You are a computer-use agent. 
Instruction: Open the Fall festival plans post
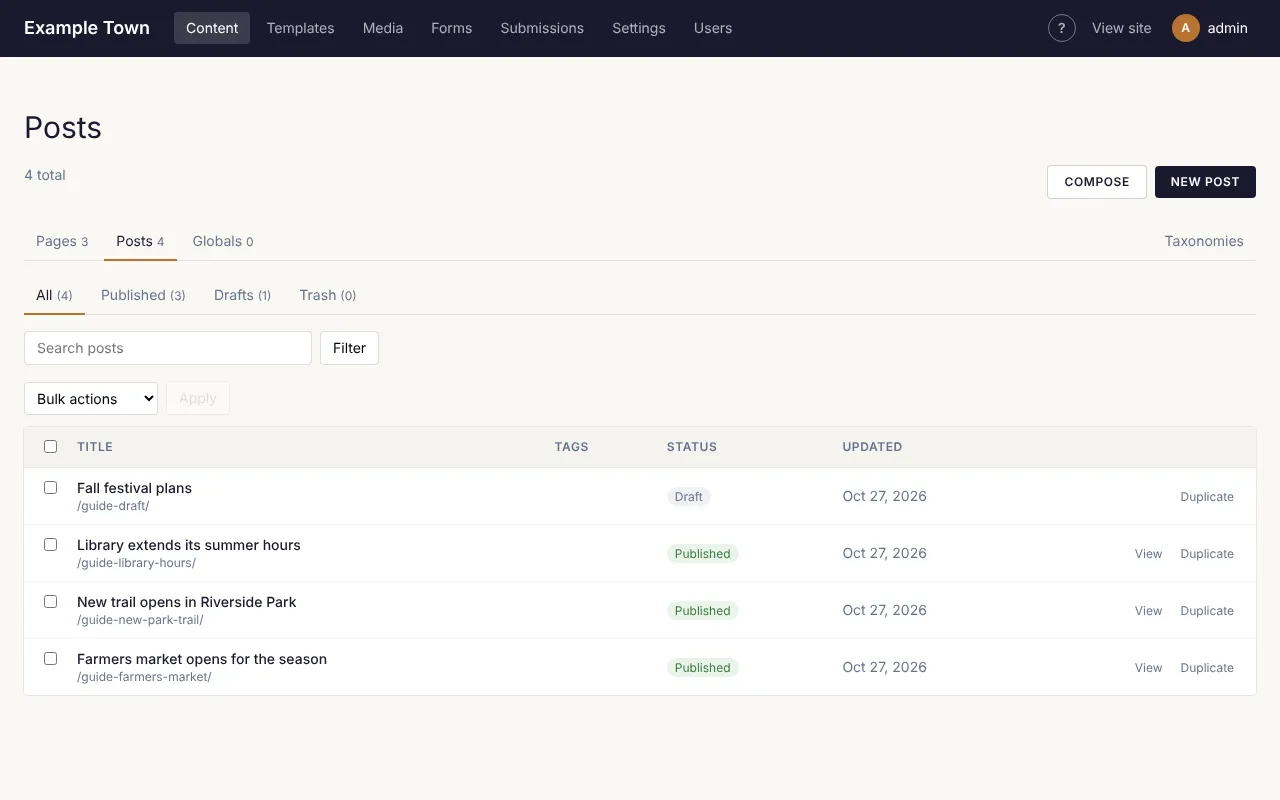(134, 488)
